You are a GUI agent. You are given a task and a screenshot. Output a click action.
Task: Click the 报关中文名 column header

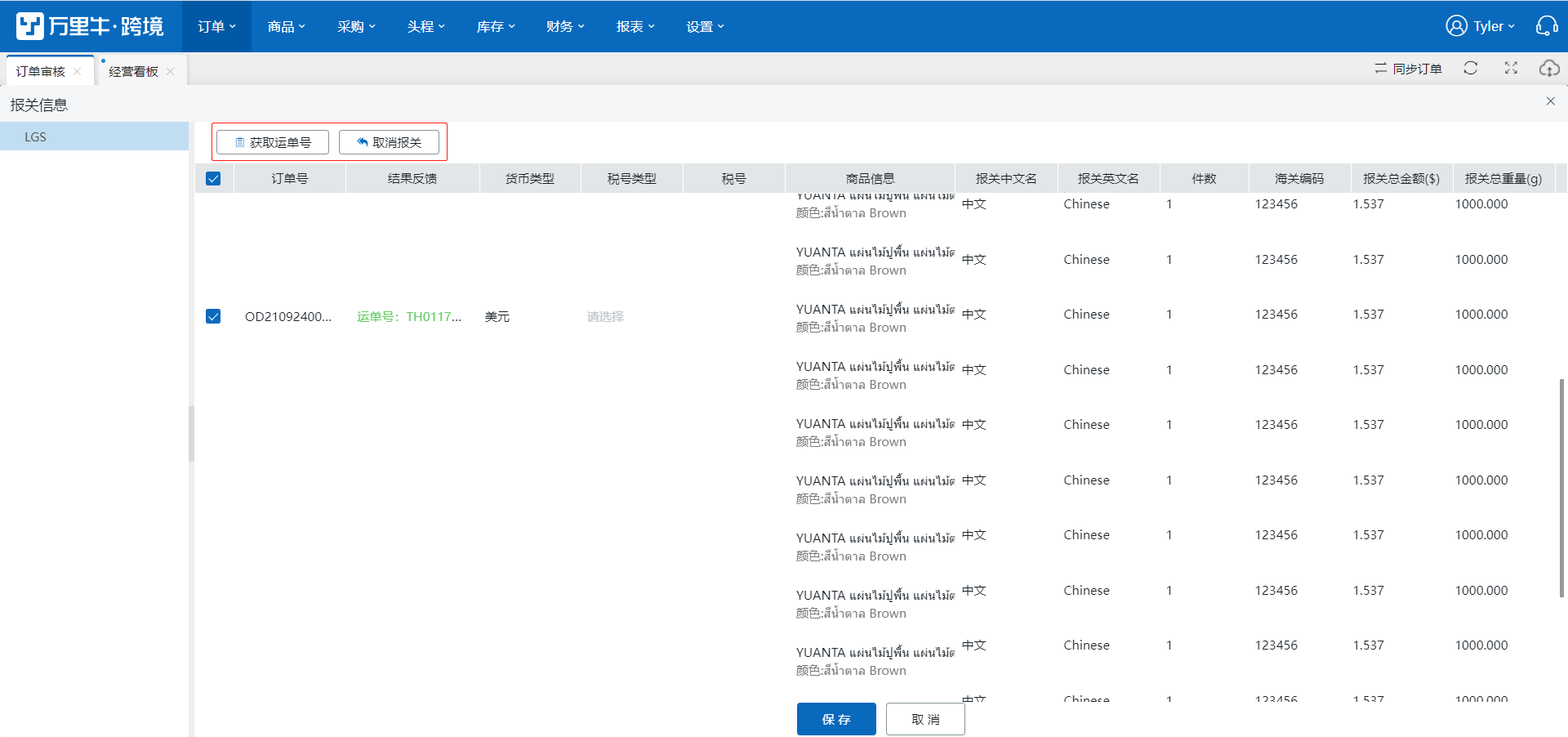click(1006, 178)
